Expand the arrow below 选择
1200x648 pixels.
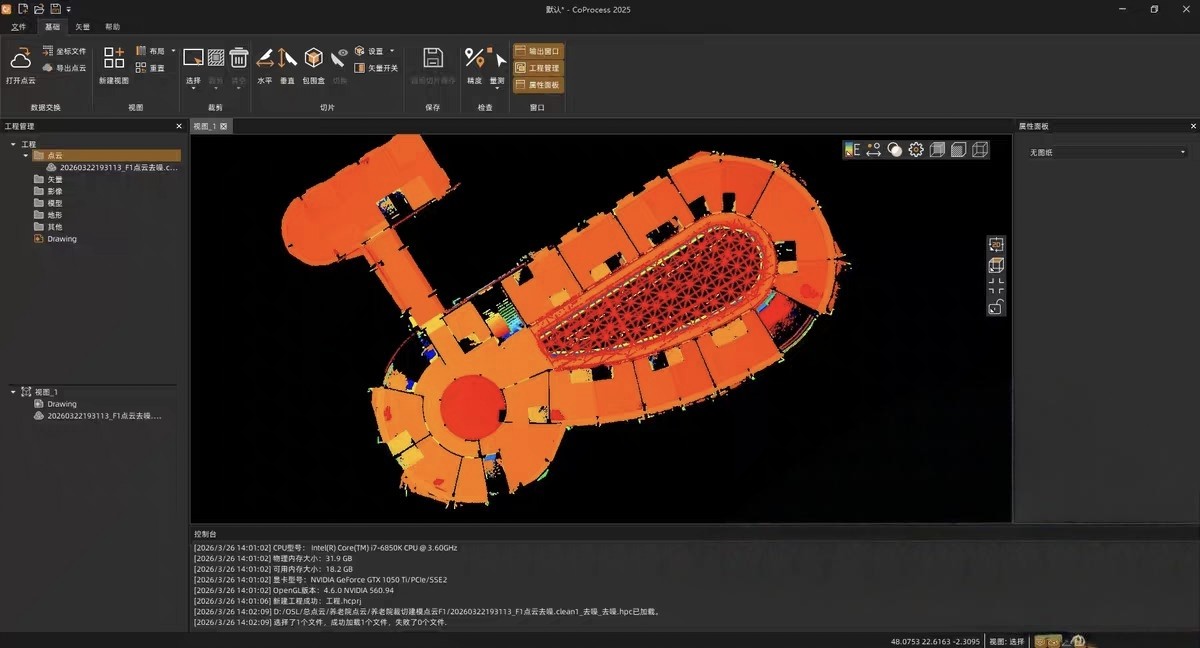coord(193,89)
